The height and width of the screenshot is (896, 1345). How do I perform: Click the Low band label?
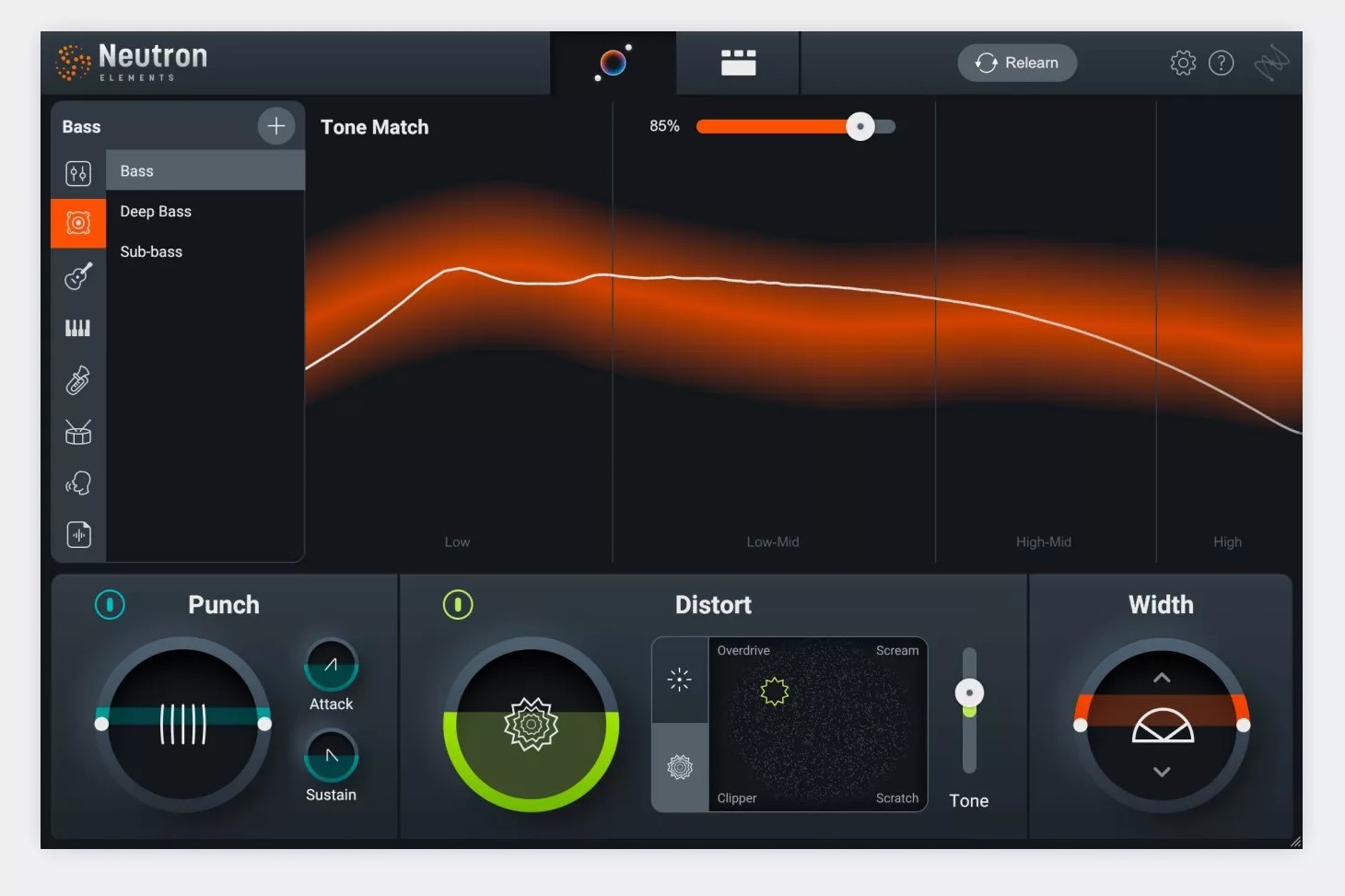[457, 541]
